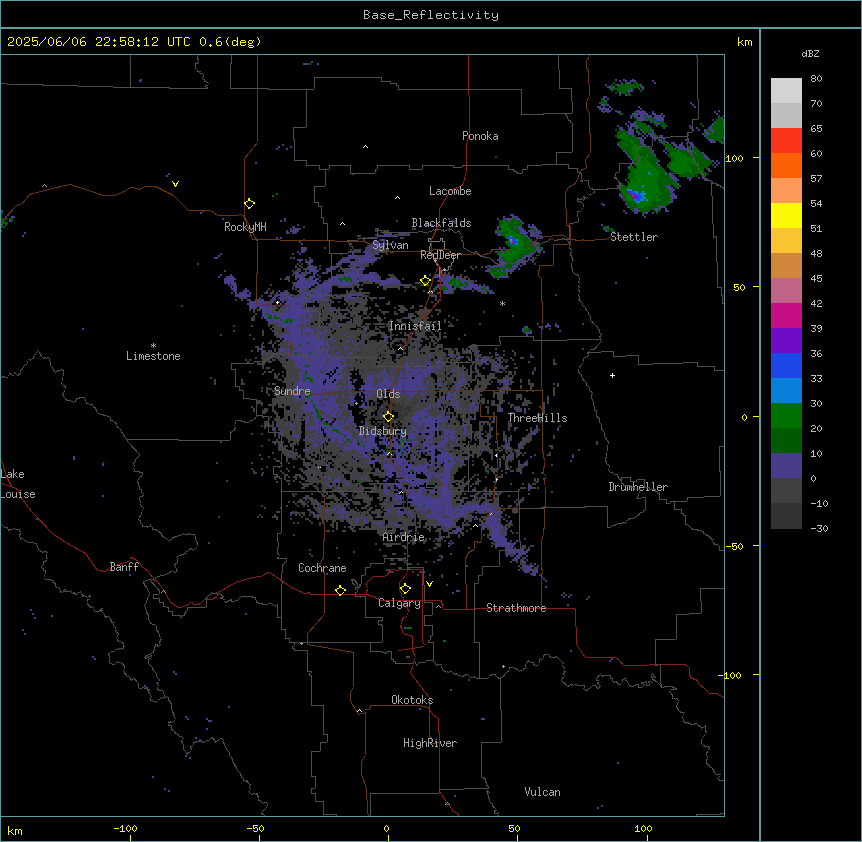
Task: Click the ThreeHills label
Action: click(537, 418)
